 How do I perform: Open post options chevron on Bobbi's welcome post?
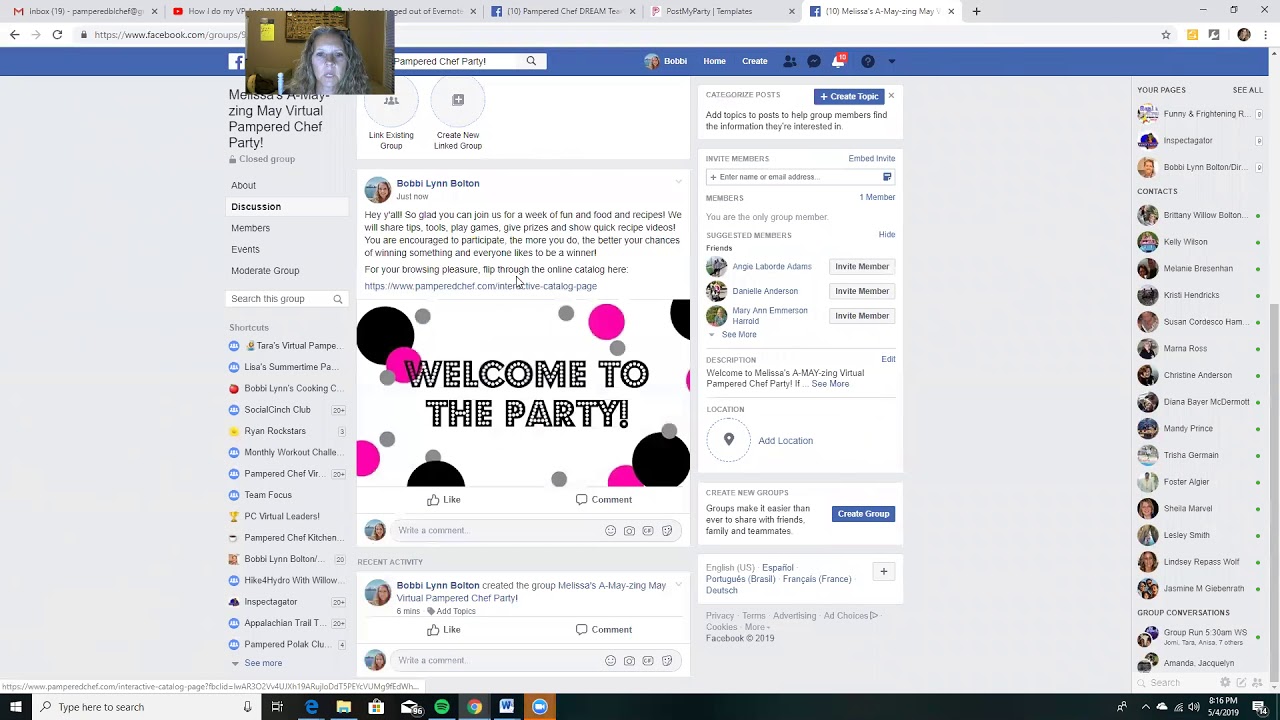pos(679,182)
